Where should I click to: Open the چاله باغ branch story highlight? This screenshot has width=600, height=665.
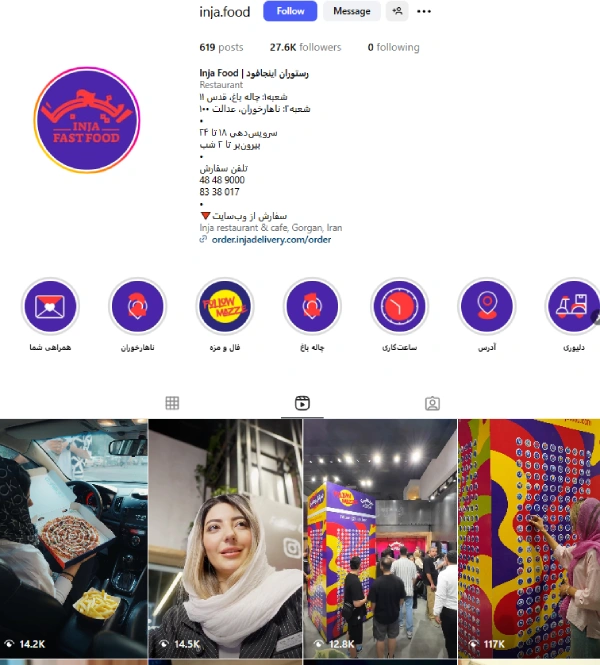tap(312, 306)
